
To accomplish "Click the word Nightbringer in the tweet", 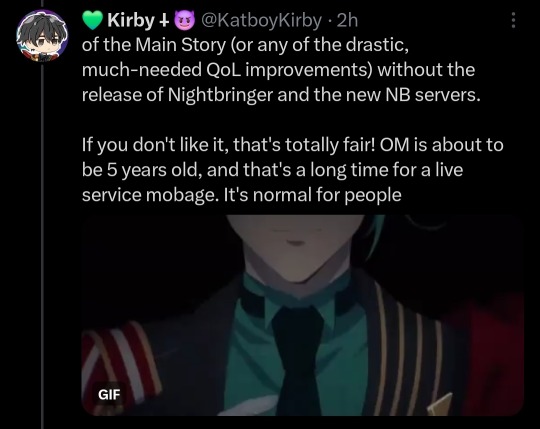I will (x=220, y=95).
